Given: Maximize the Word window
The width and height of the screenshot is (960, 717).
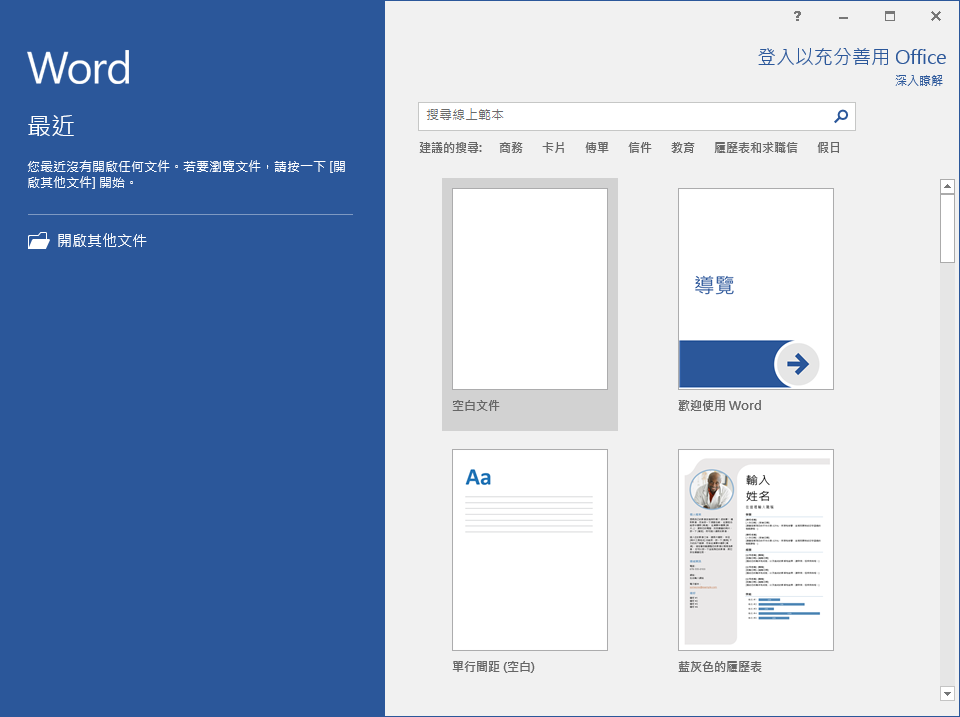Looking at the screenshot, I should (890, 17).
